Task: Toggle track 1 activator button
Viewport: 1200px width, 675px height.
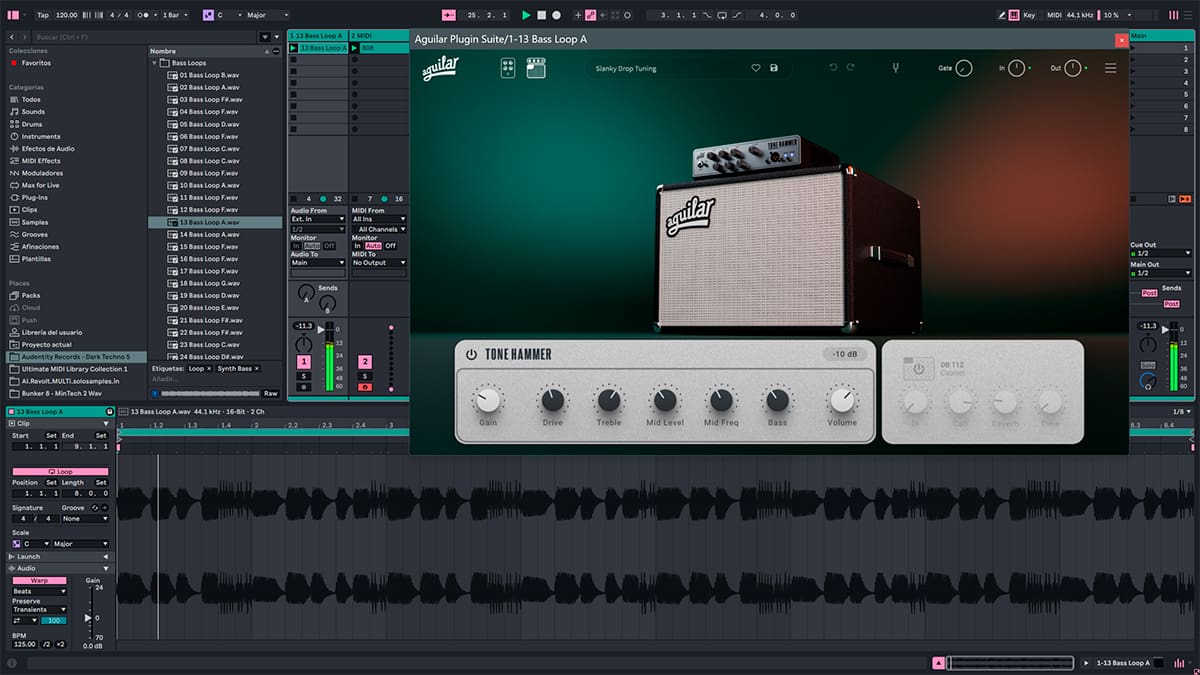Action: coord(303,361)
